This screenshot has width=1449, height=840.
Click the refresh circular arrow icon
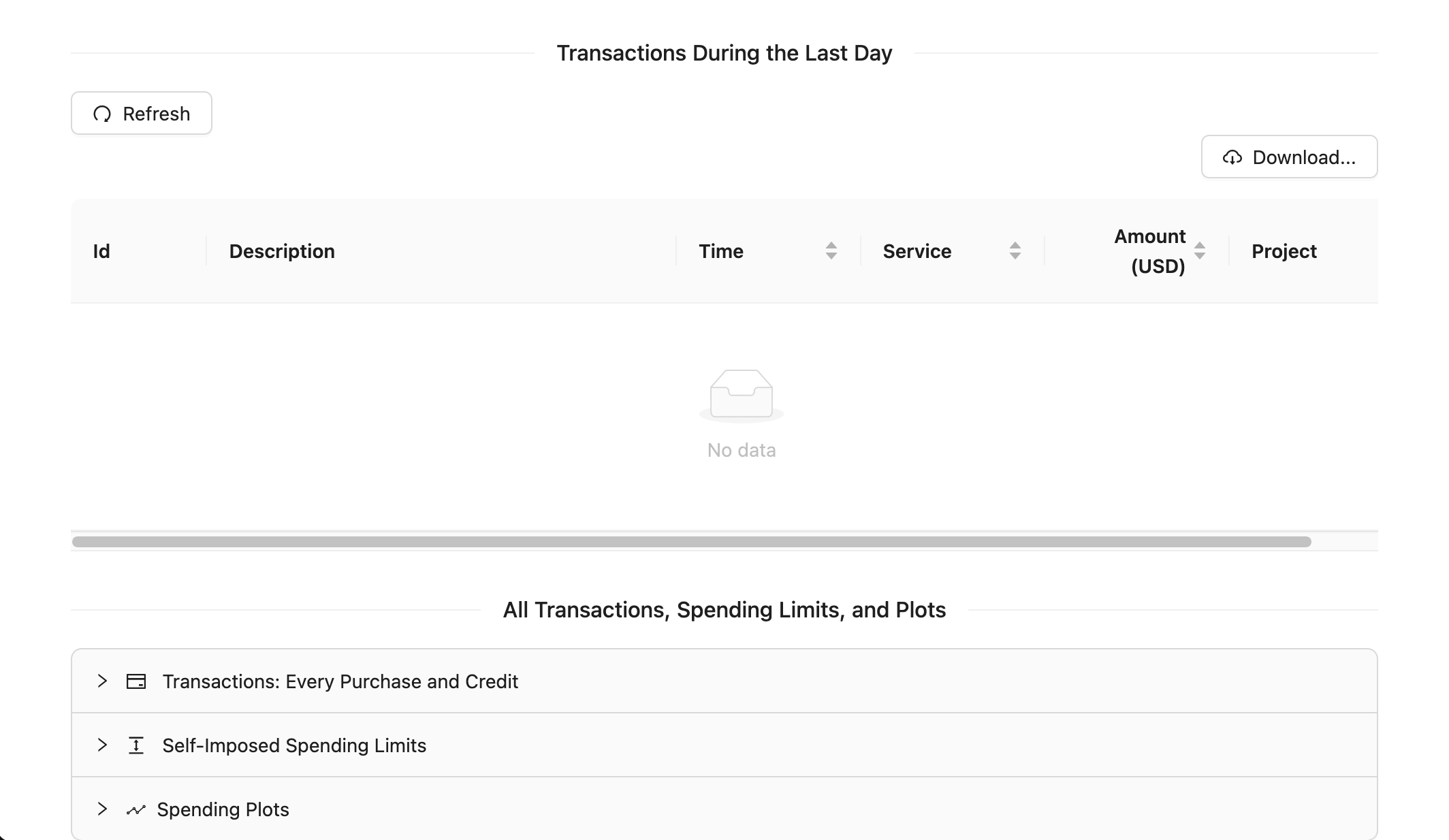[x=102, y=114]
